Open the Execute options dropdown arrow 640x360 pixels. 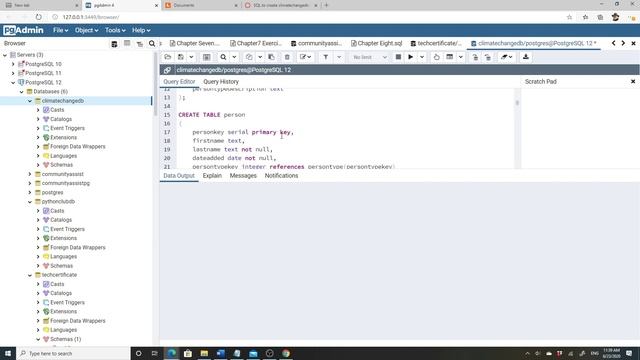click(422, 57)
